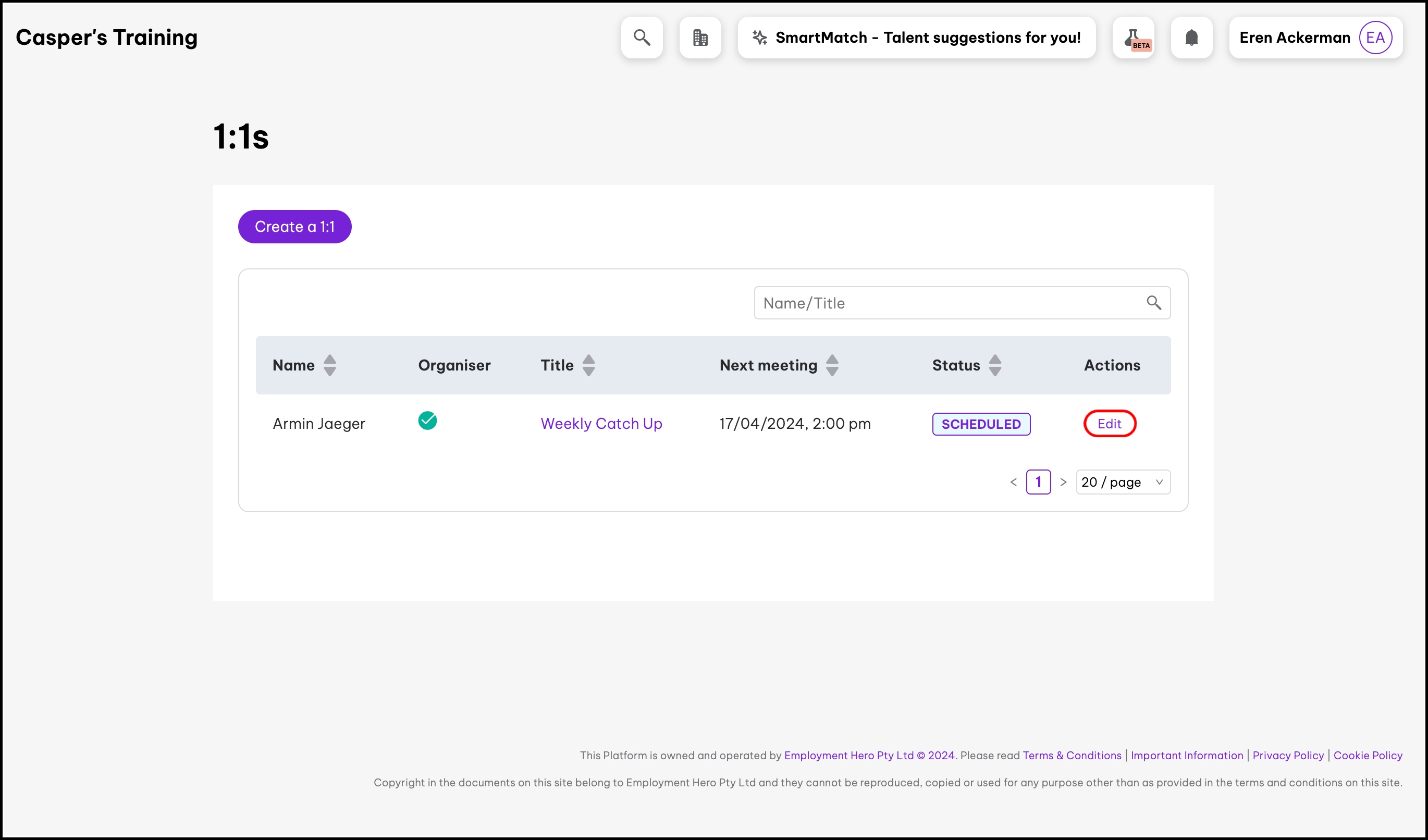Expand the 20 / page dropdown

point(1123,482)
